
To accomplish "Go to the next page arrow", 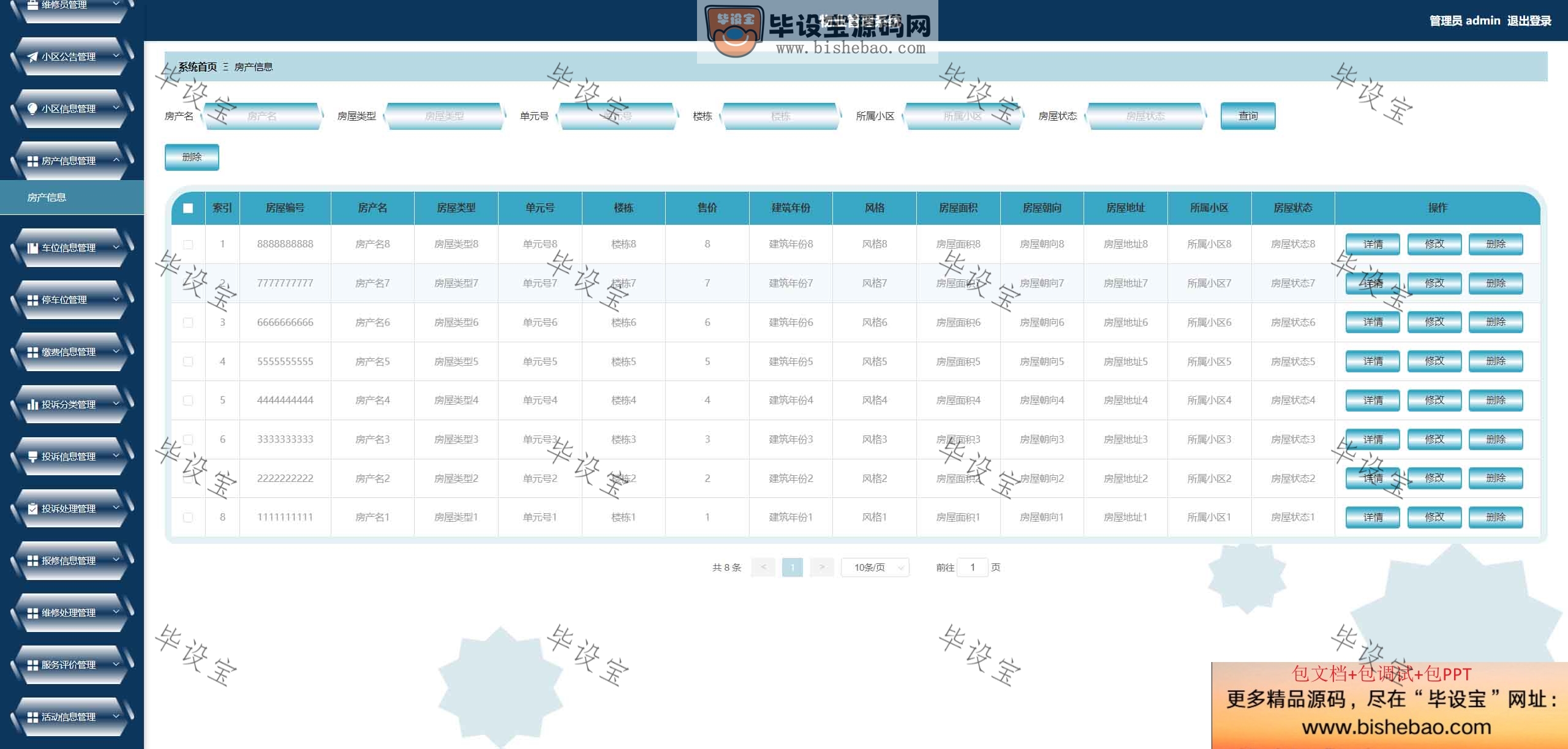I will point(821,567).
